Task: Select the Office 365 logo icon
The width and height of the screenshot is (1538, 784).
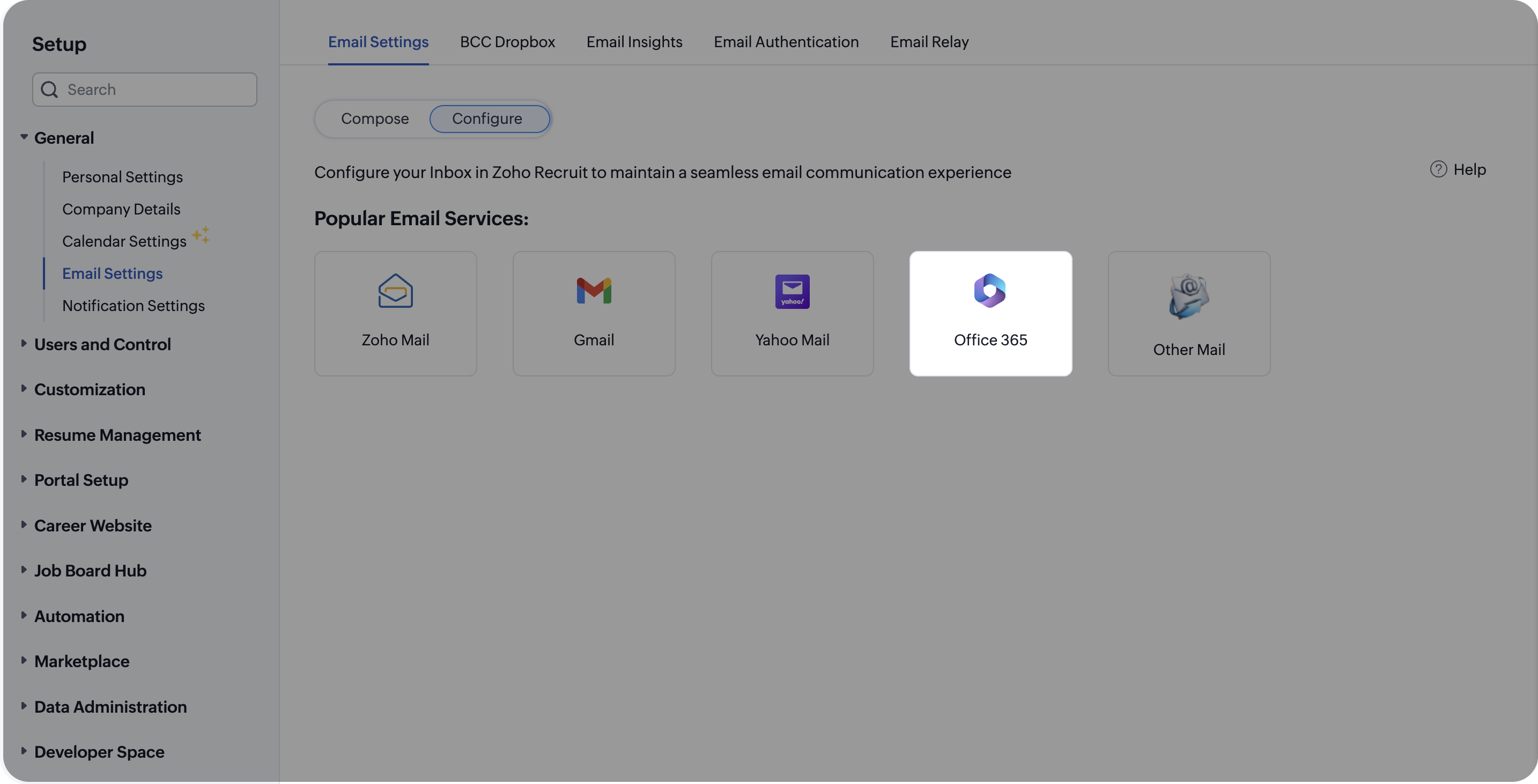Action: [x=990, y=291]
